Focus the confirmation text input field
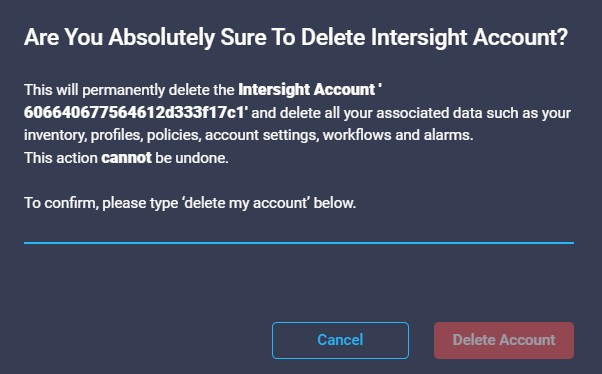 point(299,230)
